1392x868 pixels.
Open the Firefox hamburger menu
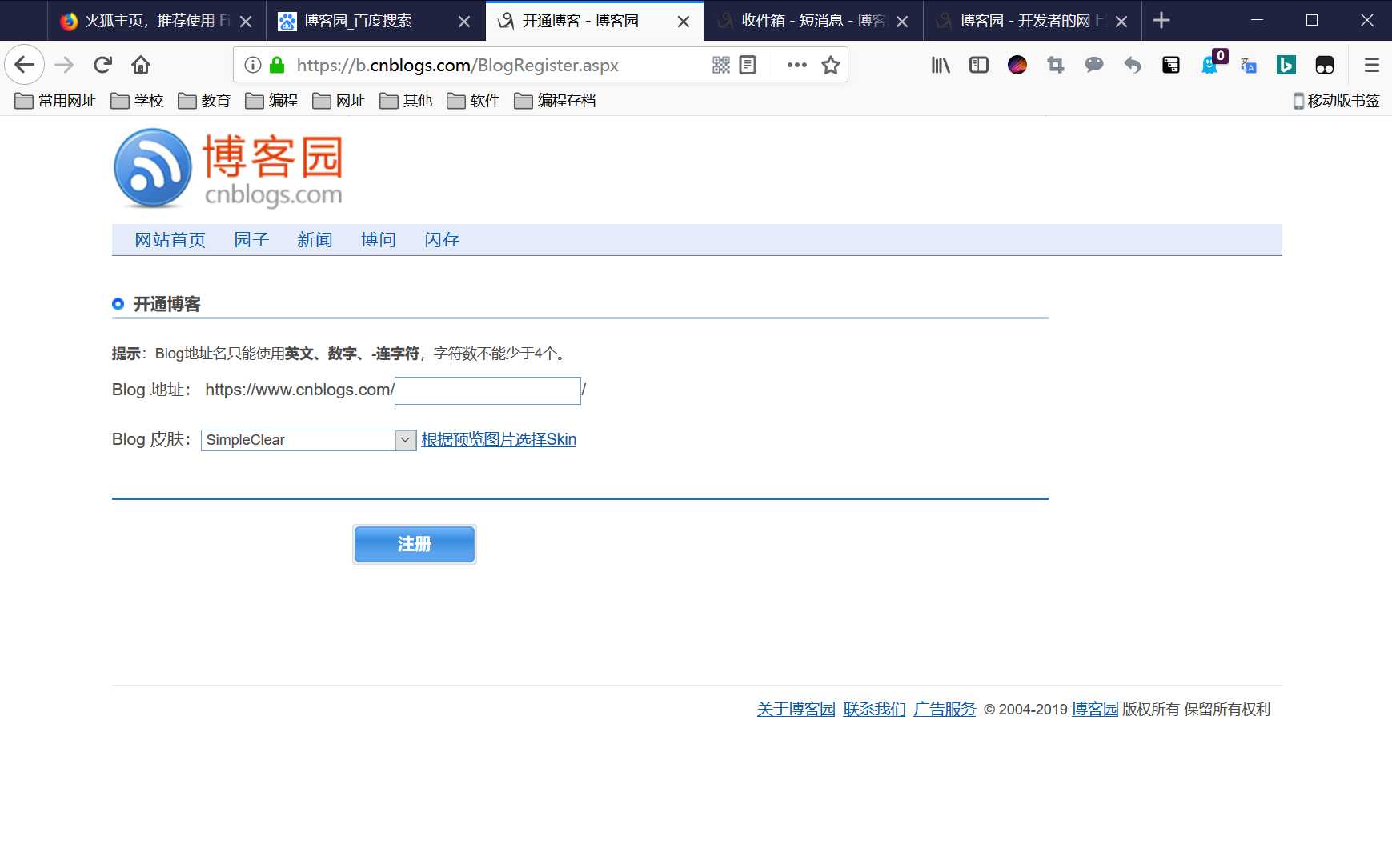click(x=1371, y=65)
